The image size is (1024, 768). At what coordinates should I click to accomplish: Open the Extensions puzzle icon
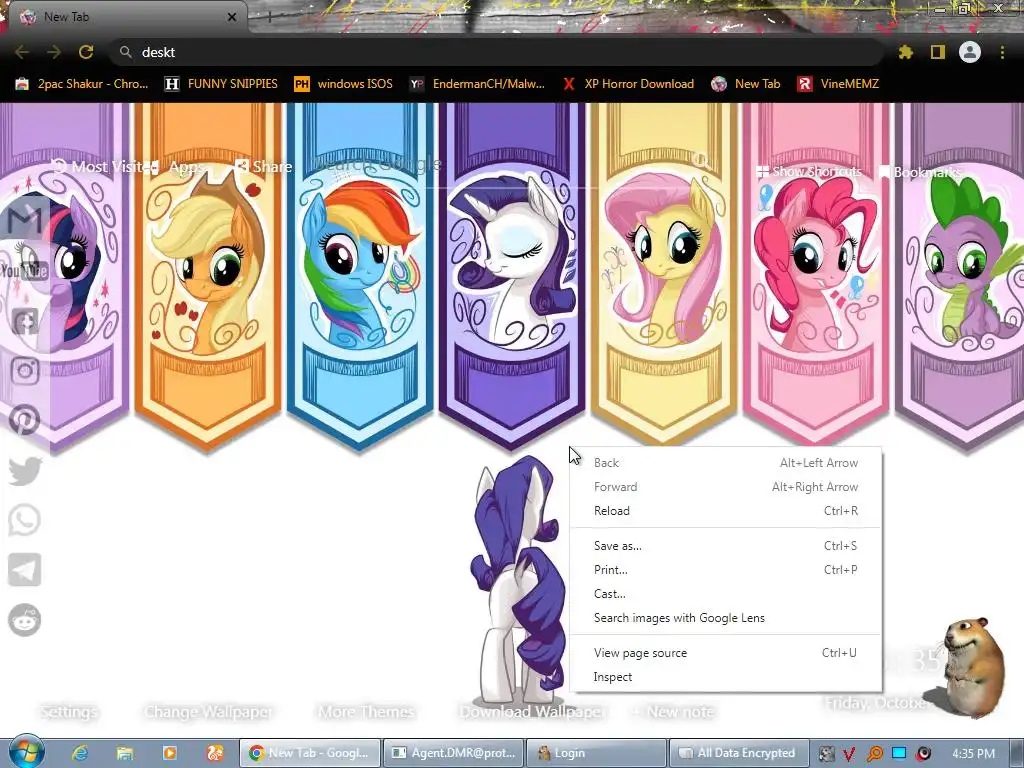coord(905,52)
